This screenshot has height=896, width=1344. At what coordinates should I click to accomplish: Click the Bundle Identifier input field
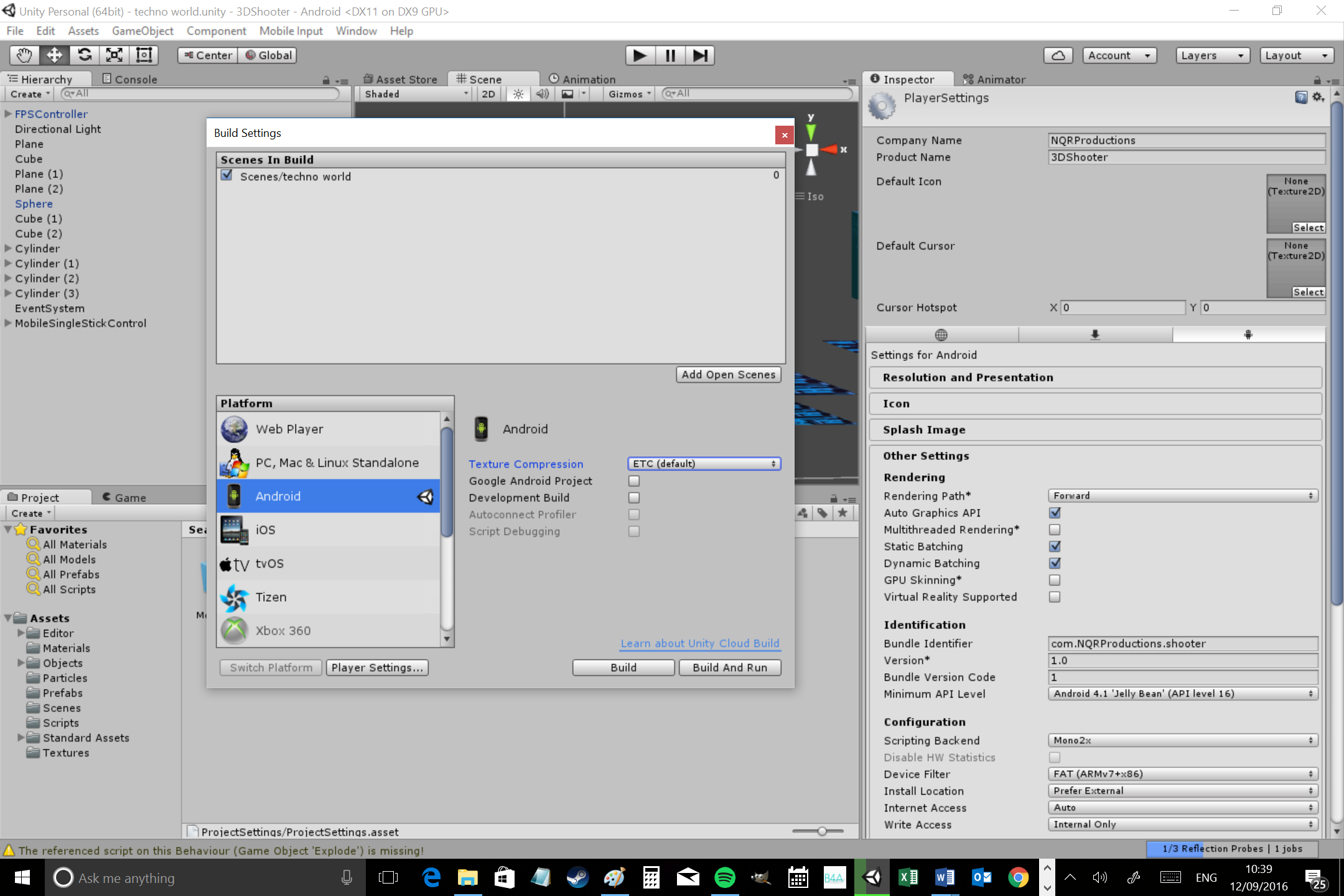coord(1182,643)
